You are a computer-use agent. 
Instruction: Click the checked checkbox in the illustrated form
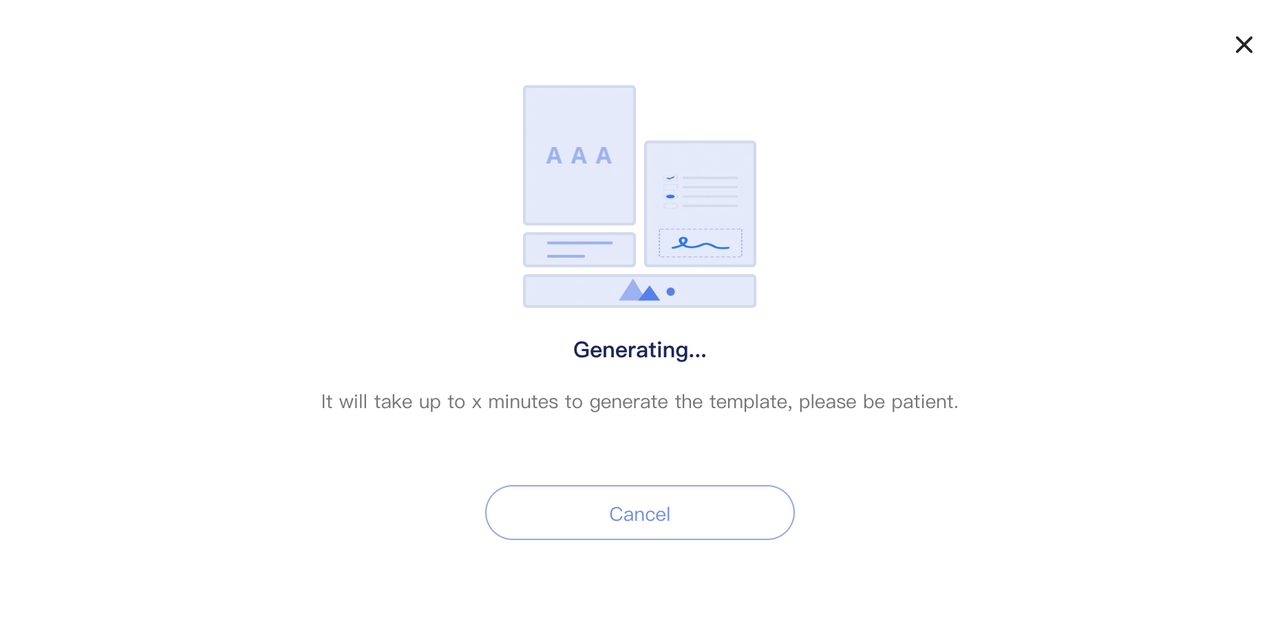coord(670,178)
